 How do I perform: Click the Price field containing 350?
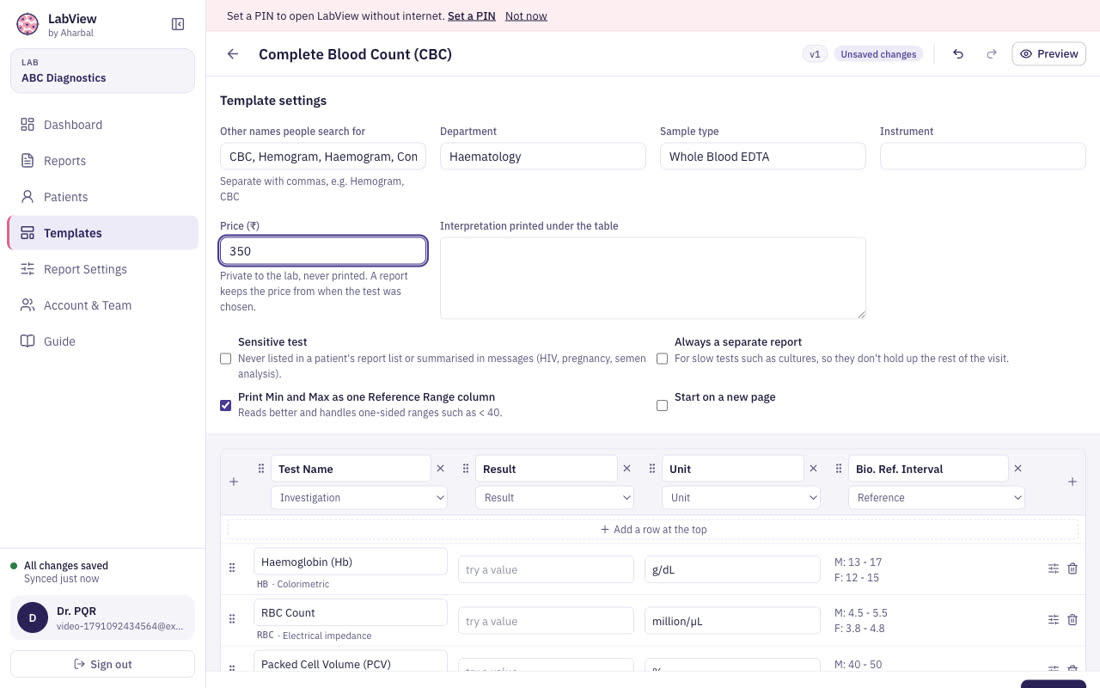coord(323,251)
